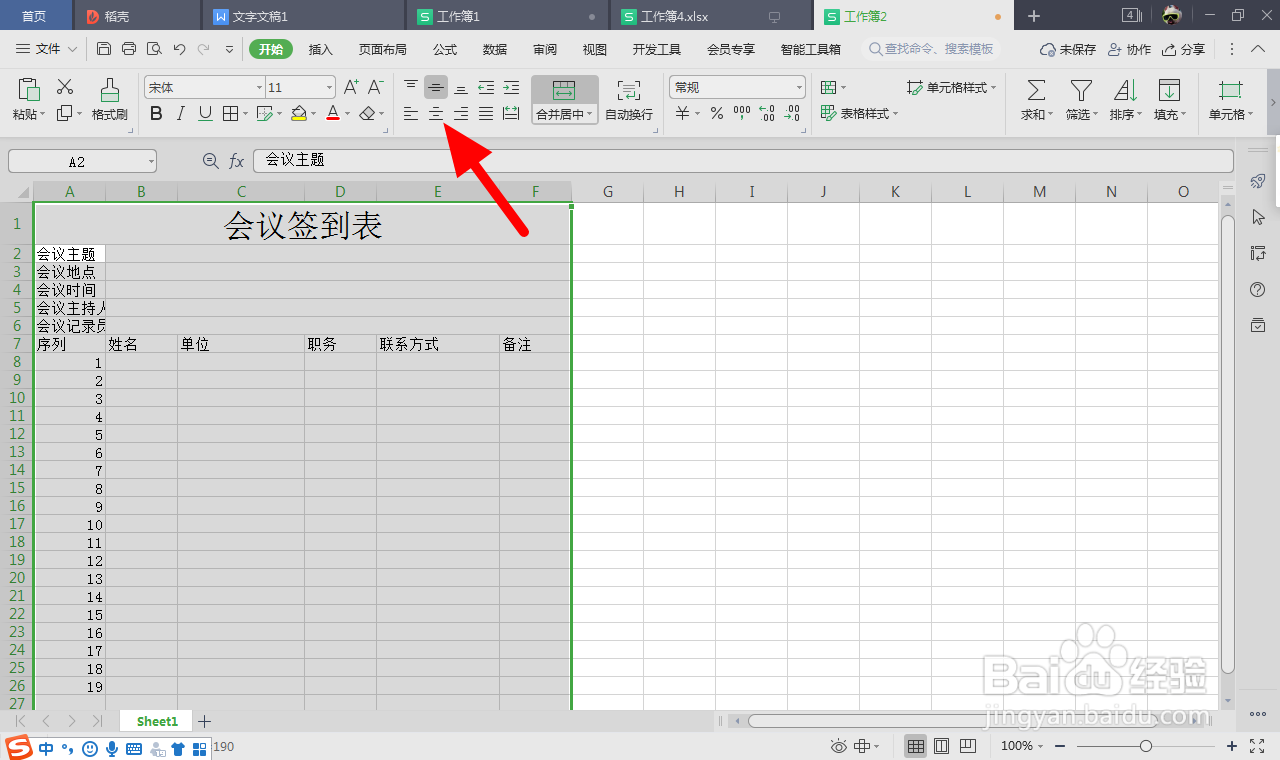1280x760 pixels.
Task: Toggle Wrap Text (自动换行)
Action: point(629,100)
